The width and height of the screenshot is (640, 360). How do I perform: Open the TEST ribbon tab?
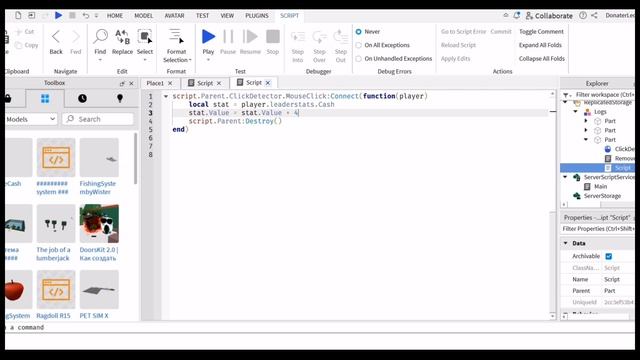coord(202,16)
